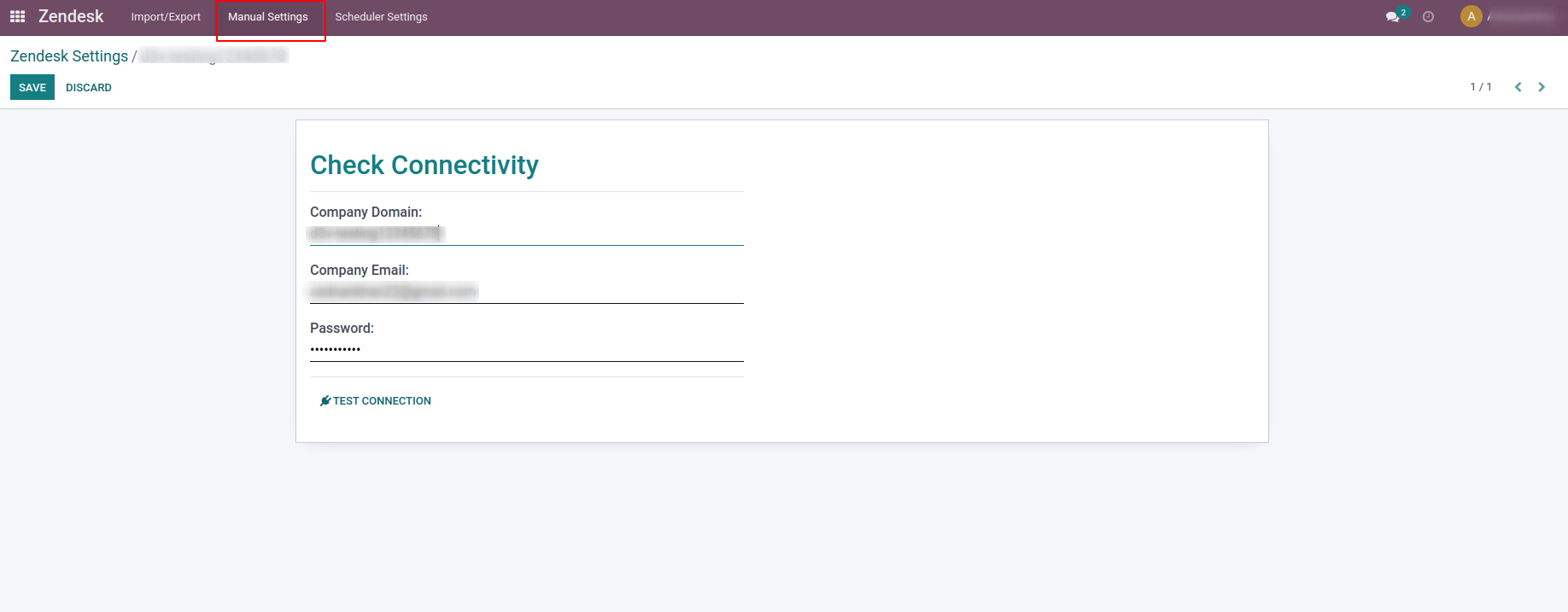The width and height of the screenshot is (1568, 612).
Task: Go to next record arrow
Action: (x=1542, y=87)
